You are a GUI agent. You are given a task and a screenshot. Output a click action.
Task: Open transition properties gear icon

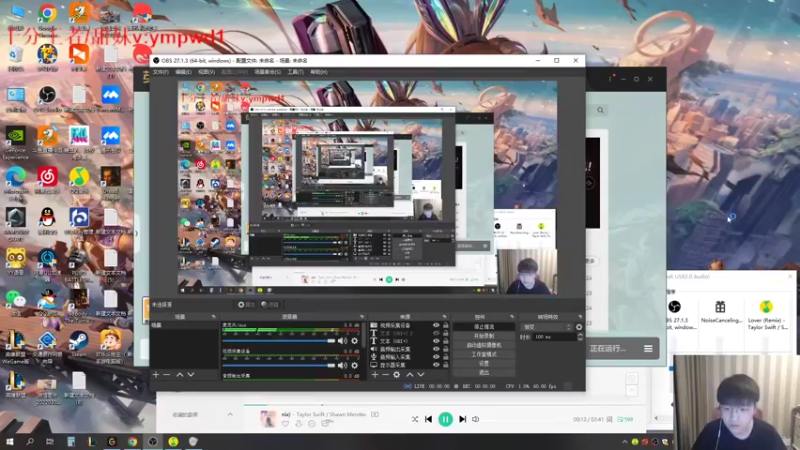coord(579,327)
